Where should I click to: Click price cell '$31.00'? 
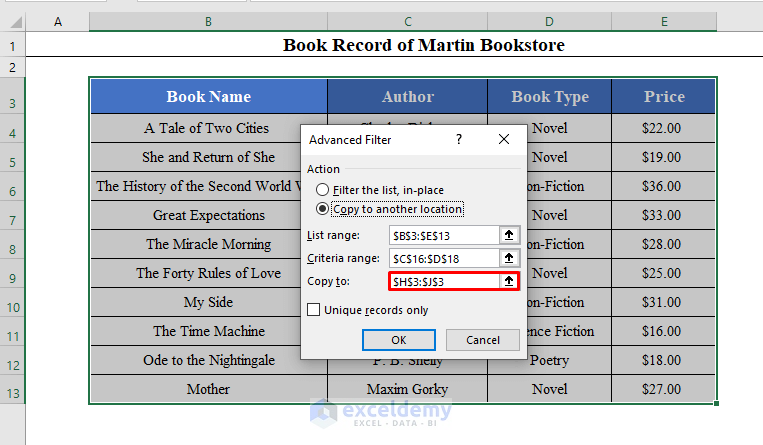(664, 302)
